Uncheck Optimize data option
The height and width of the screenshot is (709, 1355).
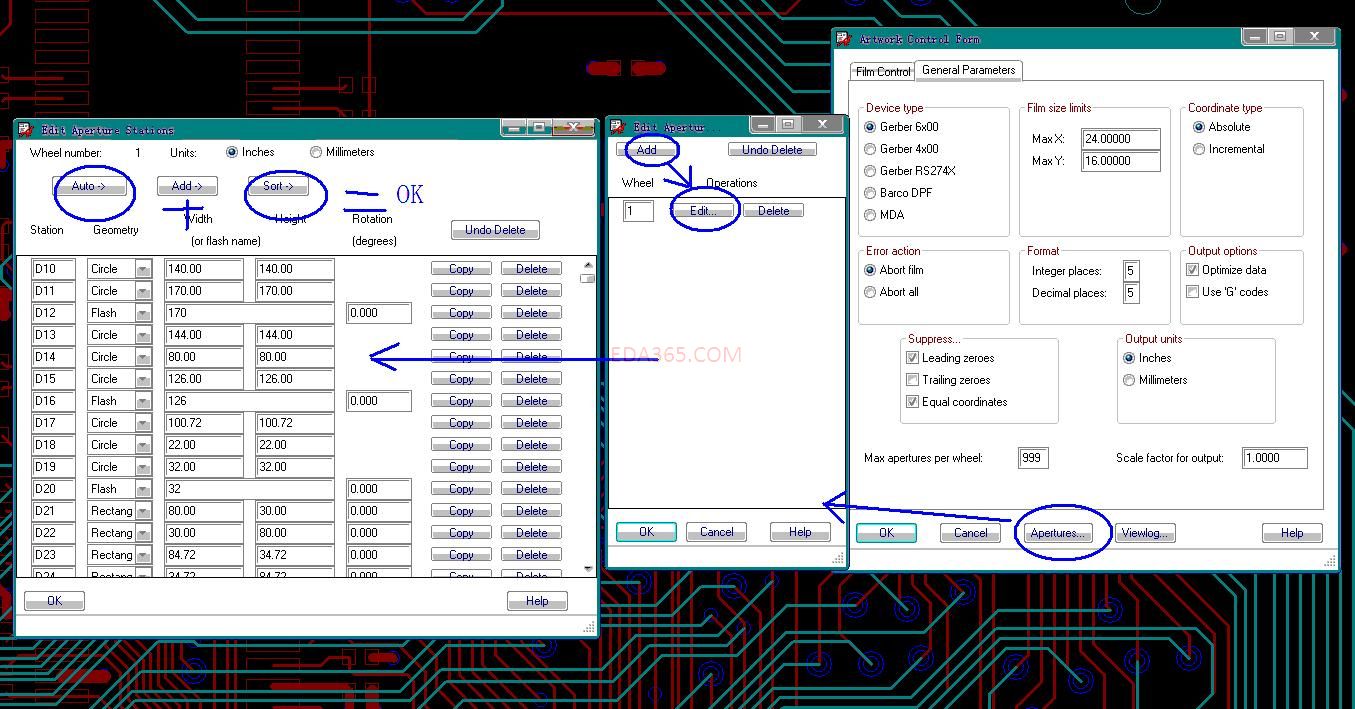pos(1192,270)
